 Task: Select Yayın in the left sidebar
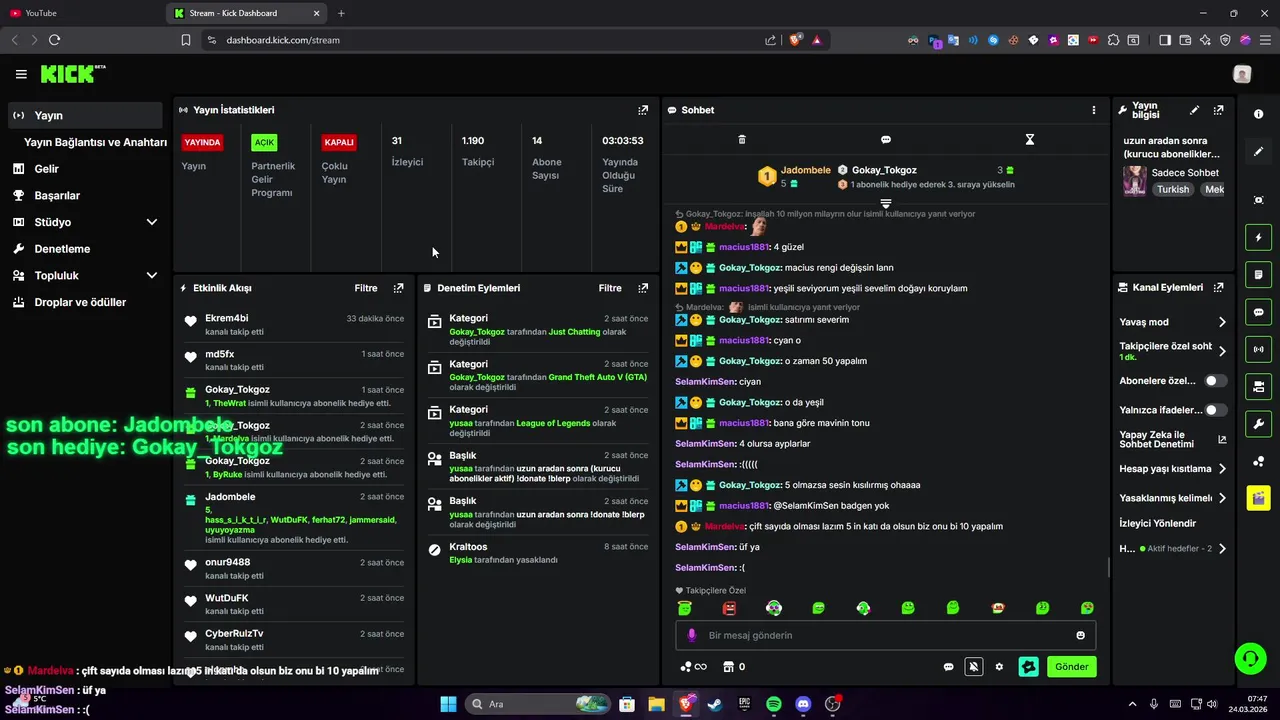(85, 115)
